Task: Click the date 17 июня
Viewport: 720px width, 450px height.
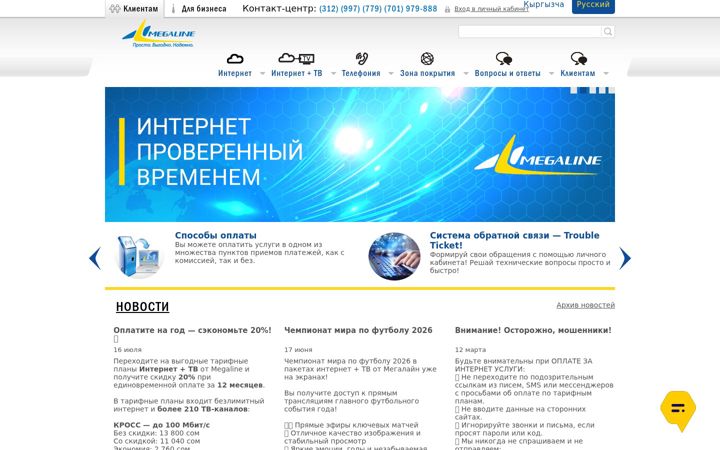Action: click(298, 349)
